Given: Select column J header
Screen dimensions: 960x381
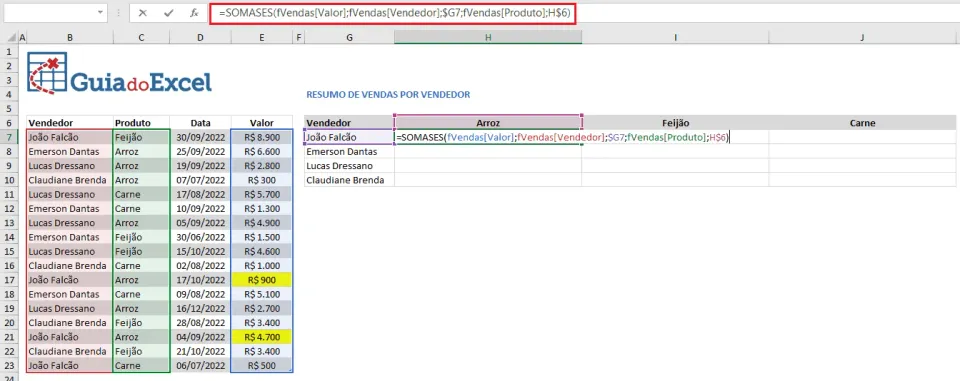Looking at the screenshot, I should tap(862, 38).
